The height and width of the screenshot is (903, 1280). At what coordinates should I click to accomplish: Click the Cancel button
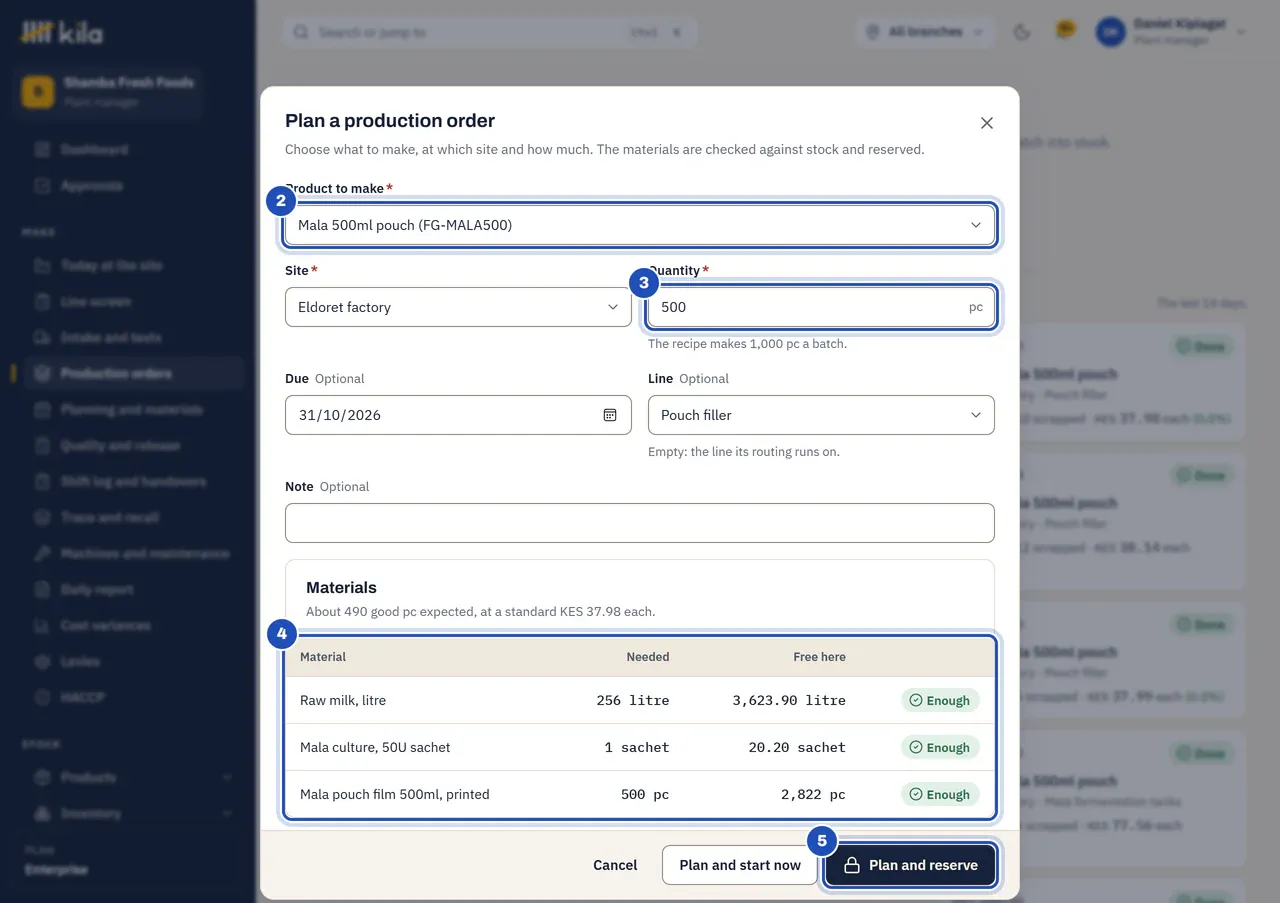click(615, 865)
